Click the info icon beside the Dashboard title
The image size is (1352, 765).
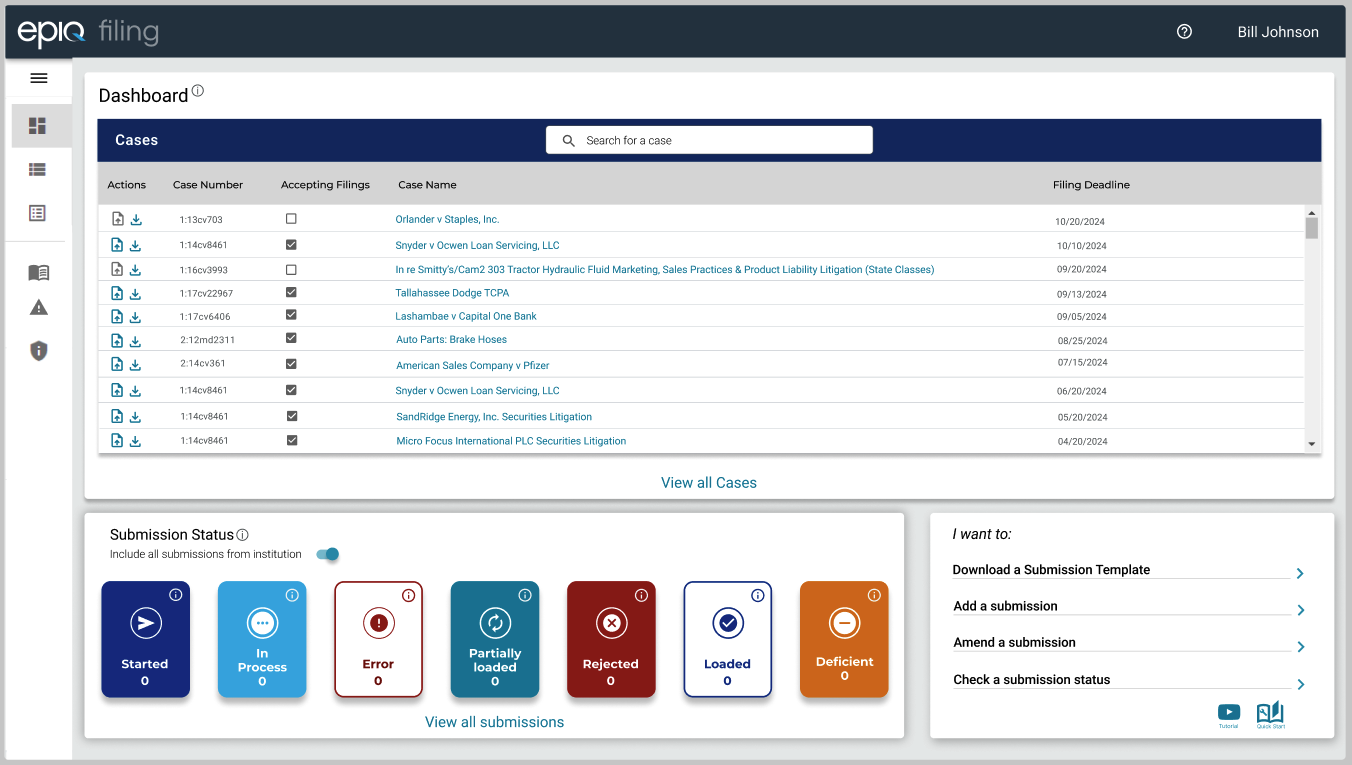(198, 91)
